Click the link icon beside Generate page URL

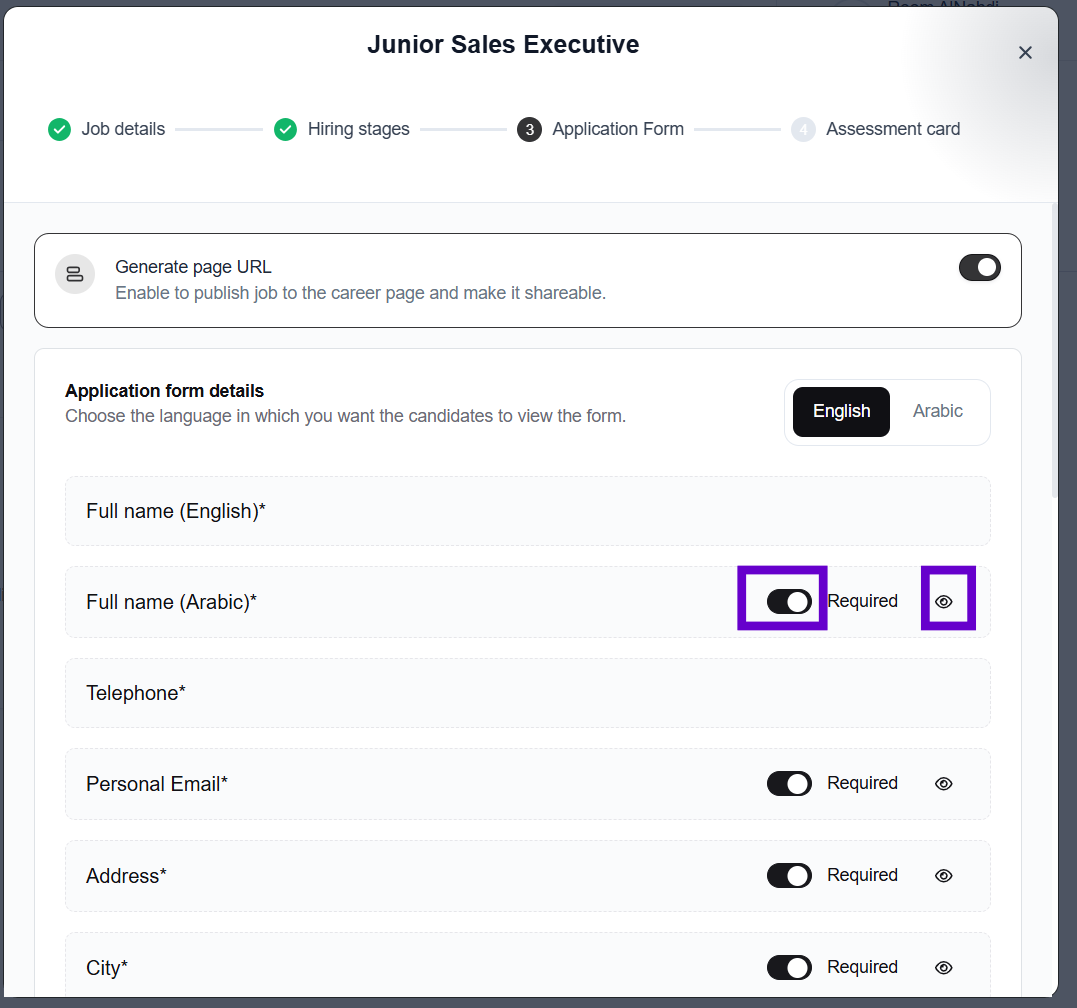click(x=75, y=274)
